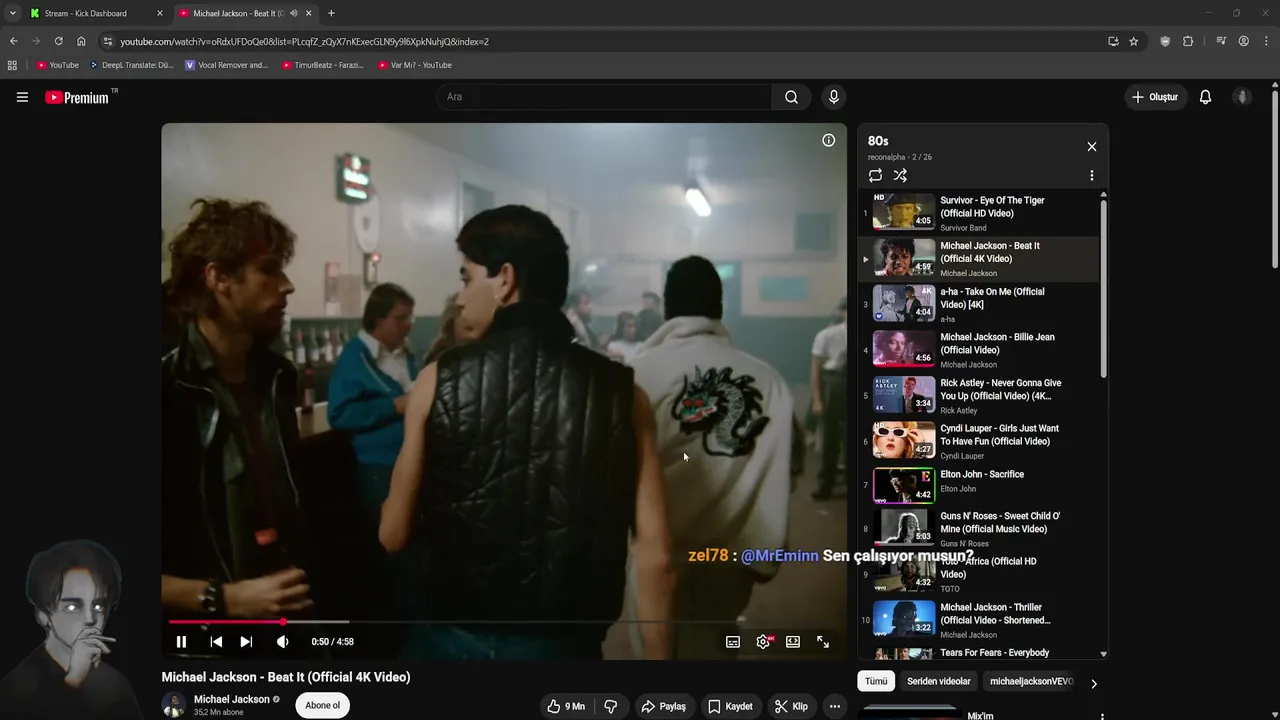Open the YouTube hamburger guide menu
This screenshot has height=720, width=1280.
point(22,97)
